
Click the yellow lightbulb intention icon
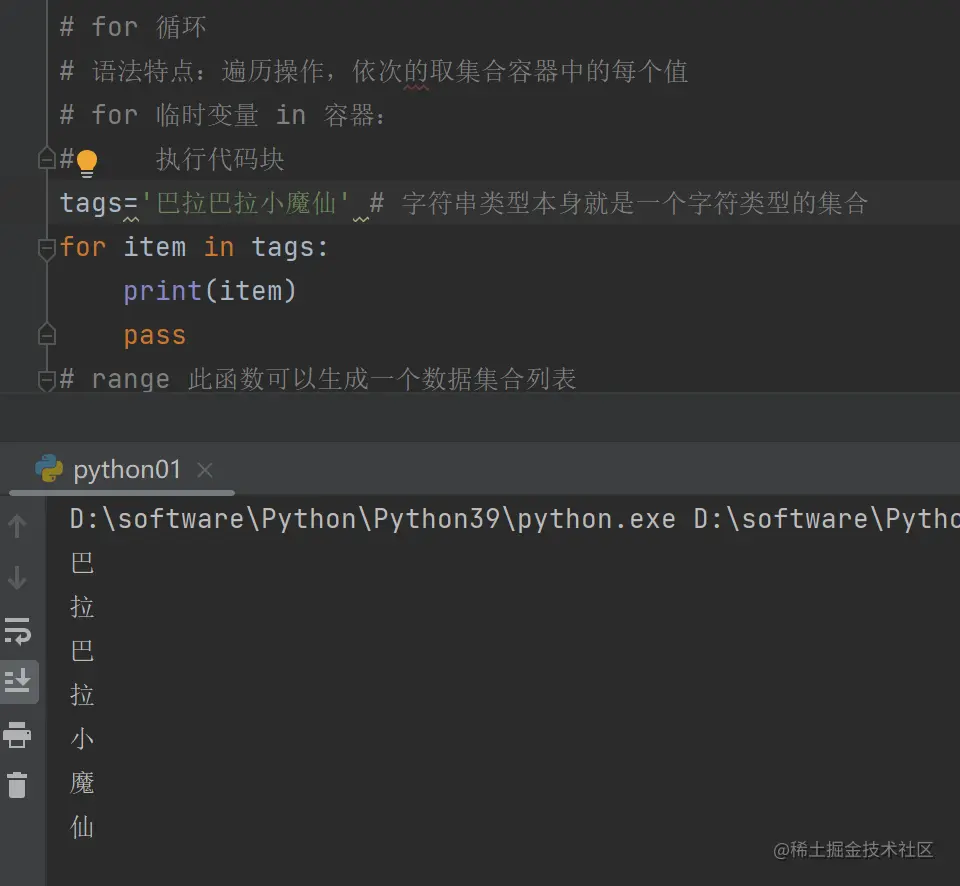point(87,163)
